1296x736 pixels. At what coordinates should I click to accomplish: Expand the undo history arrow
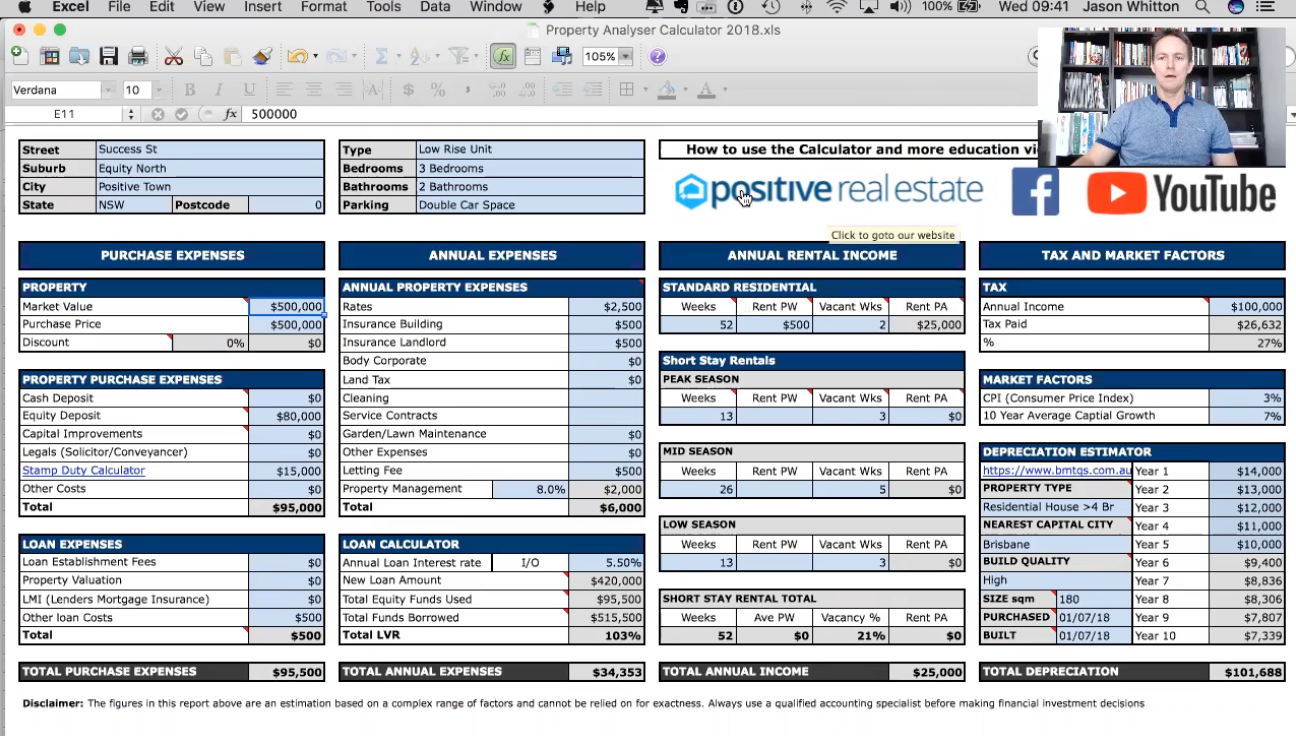pyautogui.click(x=315, y=56)
